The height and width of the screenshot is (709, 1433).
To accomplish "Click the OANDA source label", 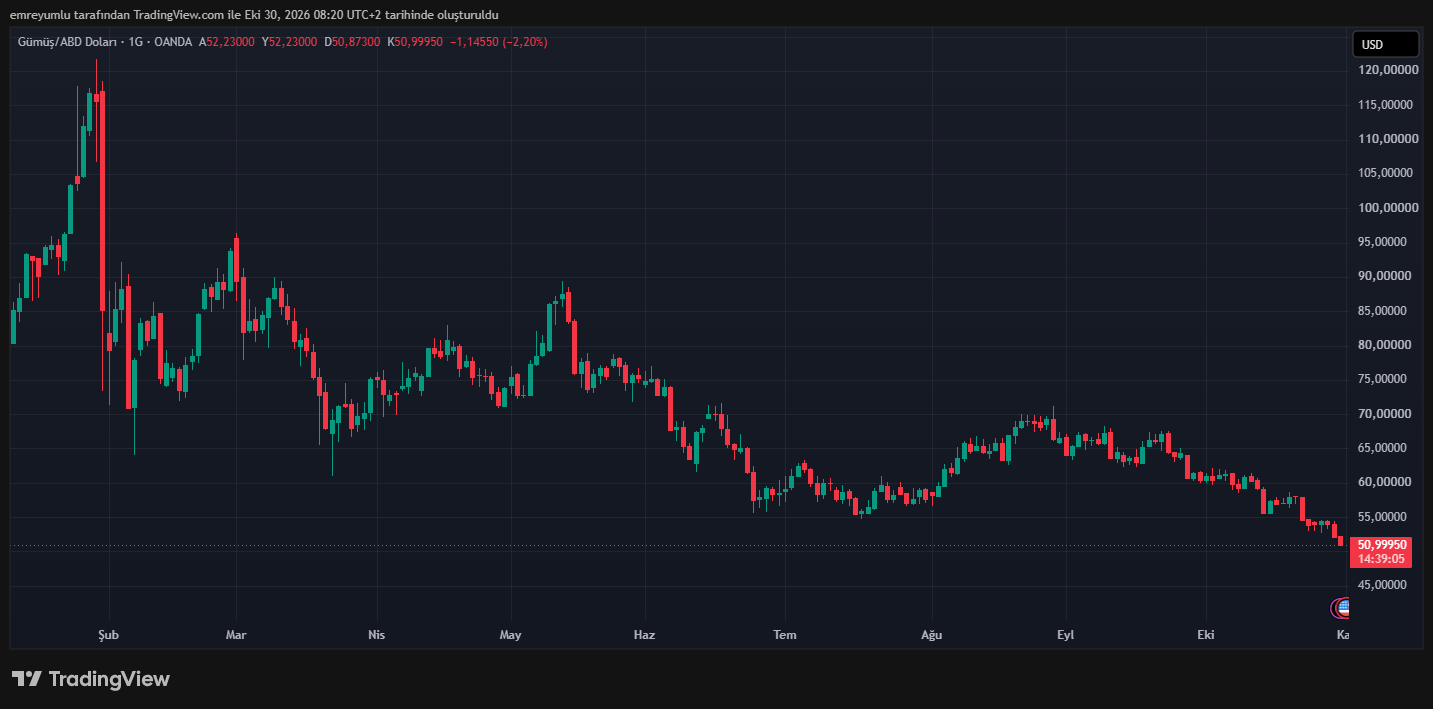I will (173, 42).
